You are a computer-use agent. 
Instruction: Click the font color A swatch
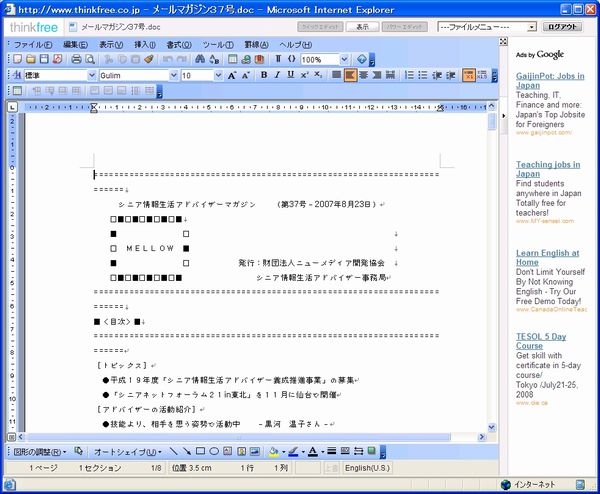[312, 451]
